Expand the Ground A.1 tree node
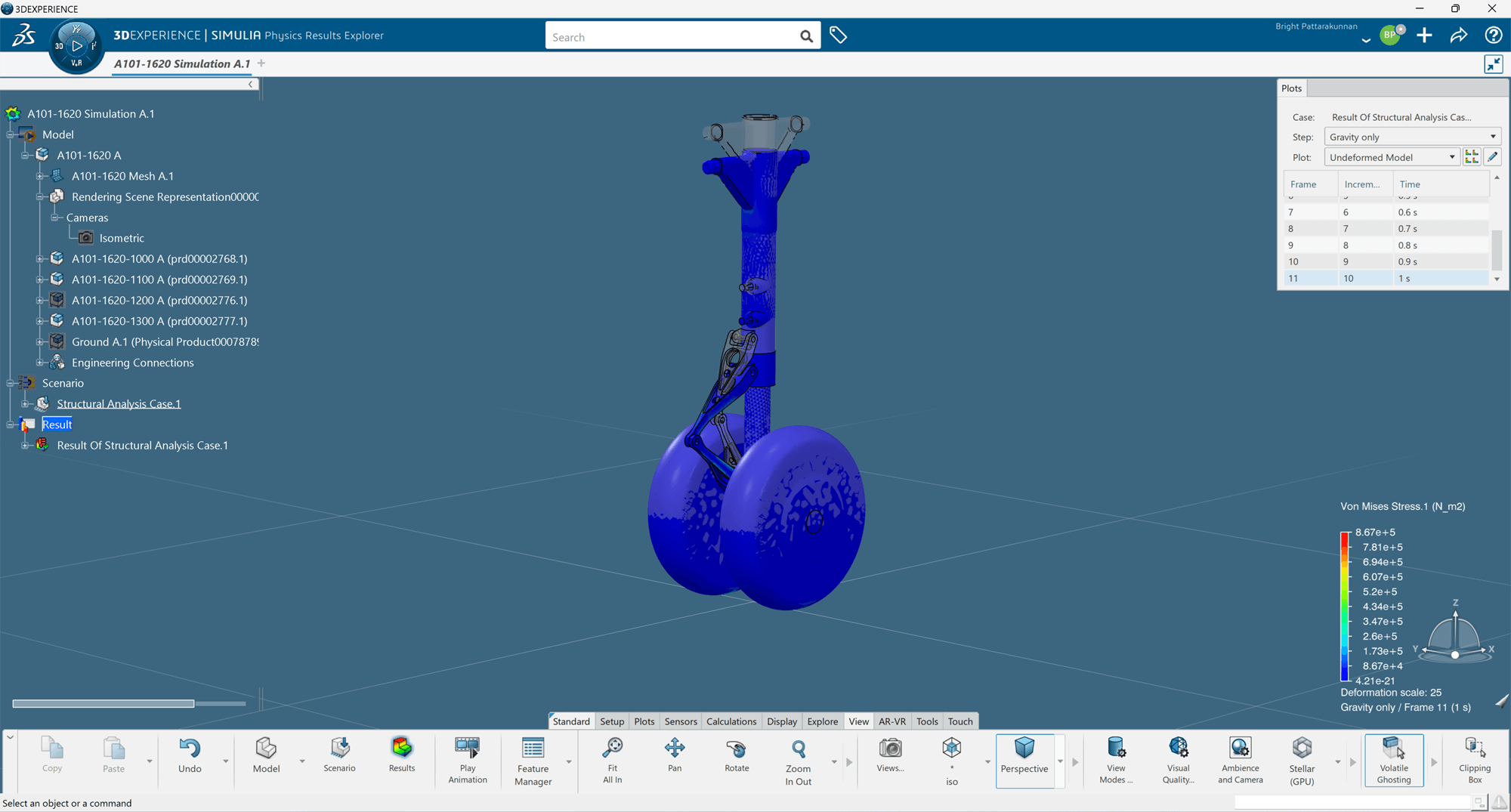1511x812 pixels. (x=40, y=342)
